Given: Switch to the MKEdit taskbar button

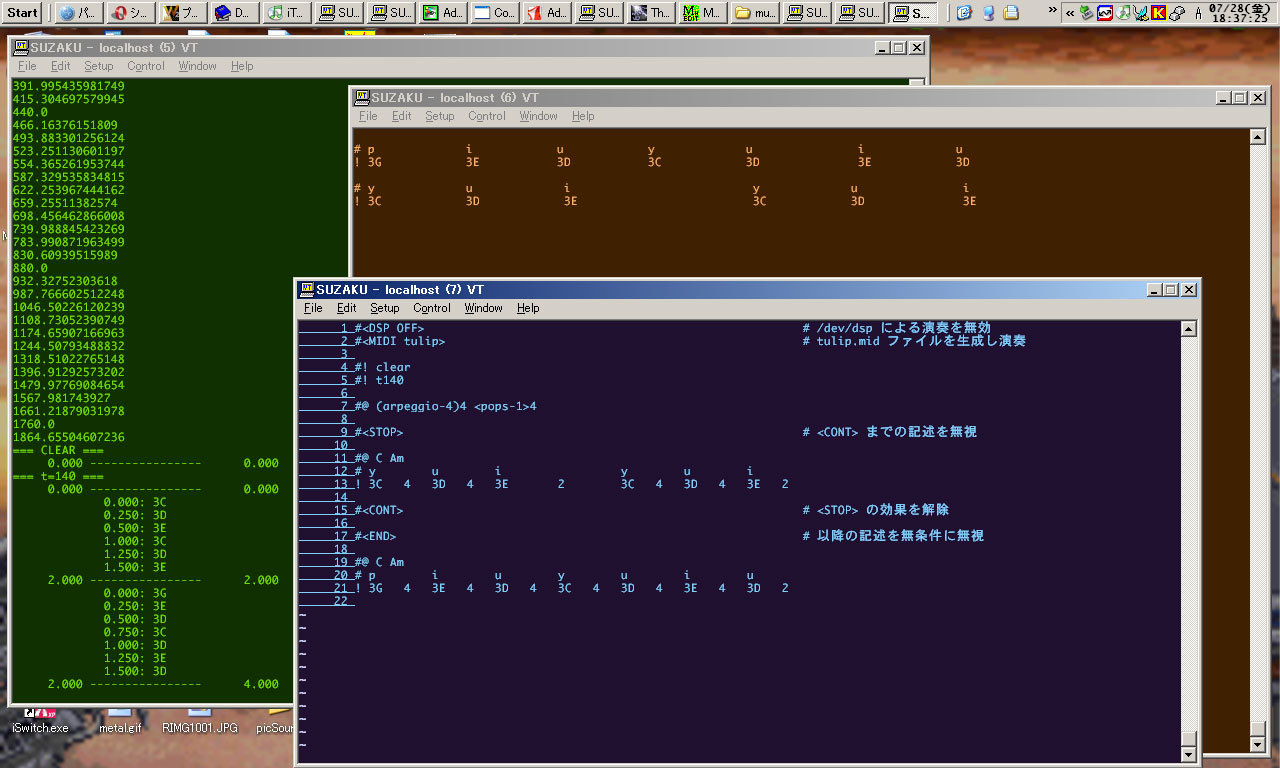Looking at the screenshot, I should click(x=702, y=13).
